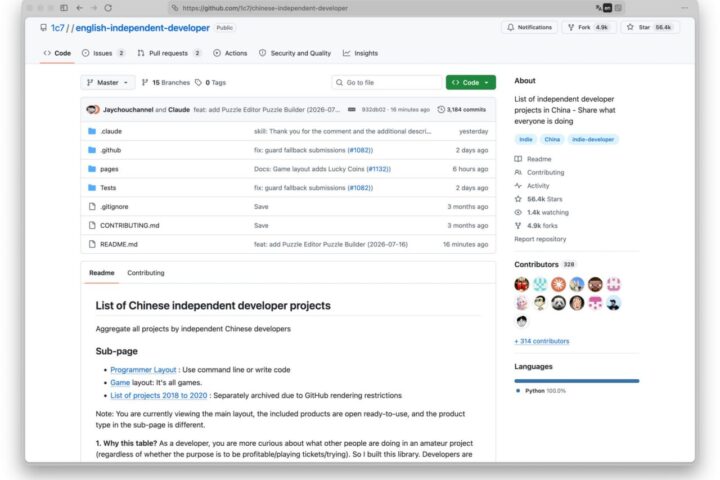Open the 3,184 commits history icon
The height and width of the screenshot is (480, 720).
tap(441, 110)
